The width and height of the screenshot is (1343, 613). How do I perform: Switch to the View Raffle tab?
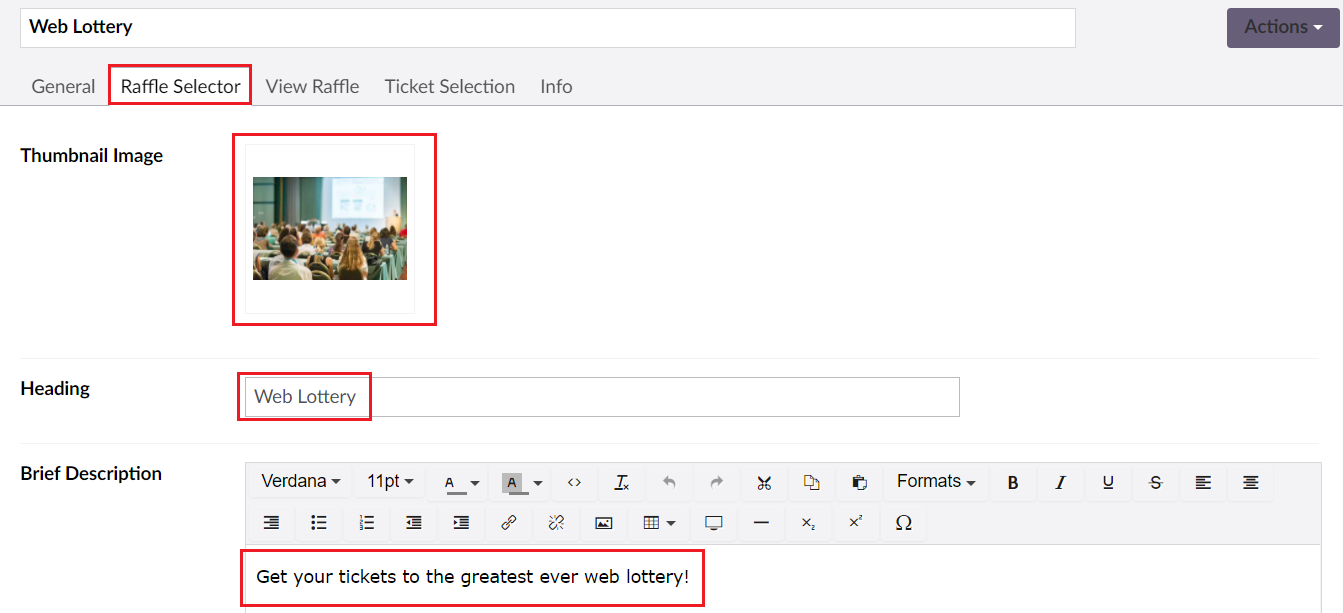click(312, 86)
